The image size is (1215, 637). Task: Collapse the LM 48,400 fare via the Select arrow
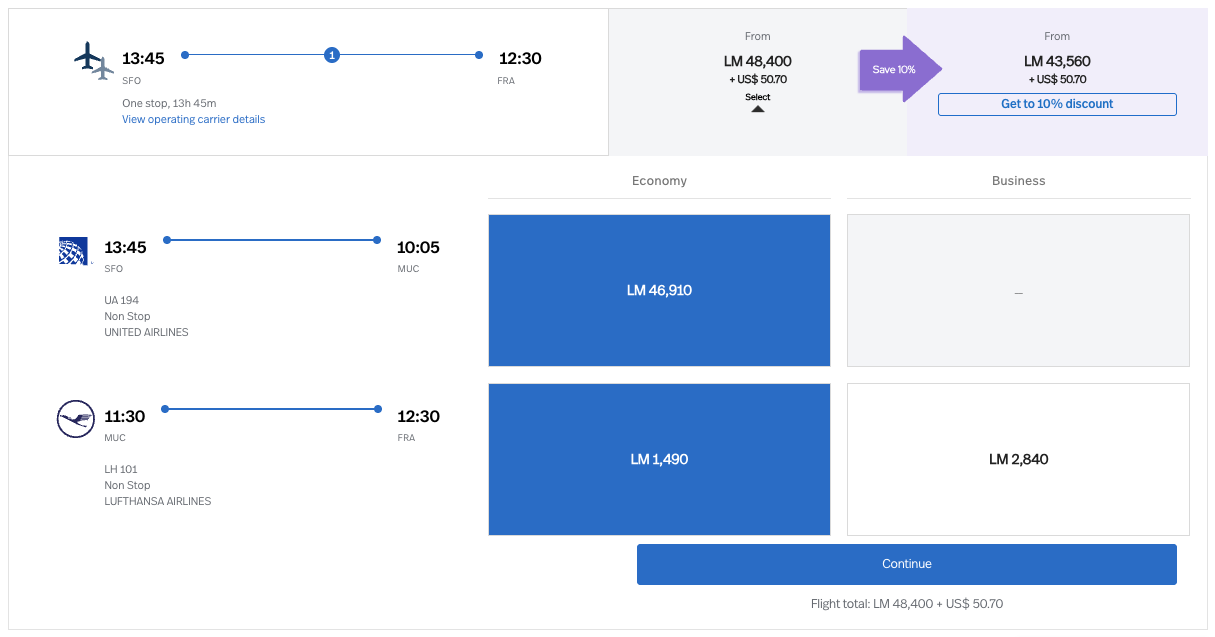(x=757, y=103)
